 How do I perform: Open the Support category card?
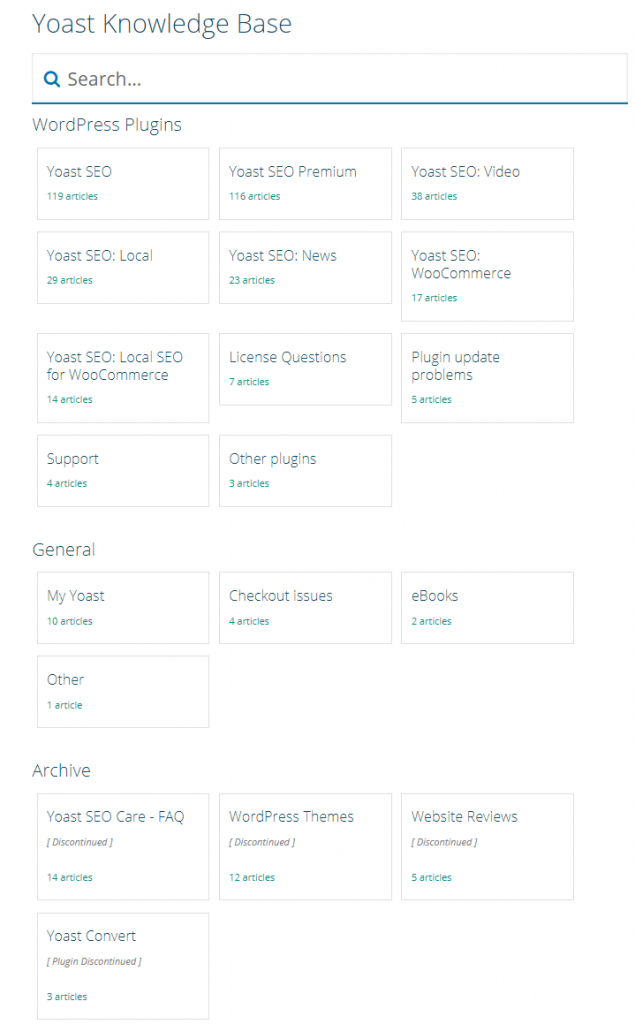(x=123, y=471)
